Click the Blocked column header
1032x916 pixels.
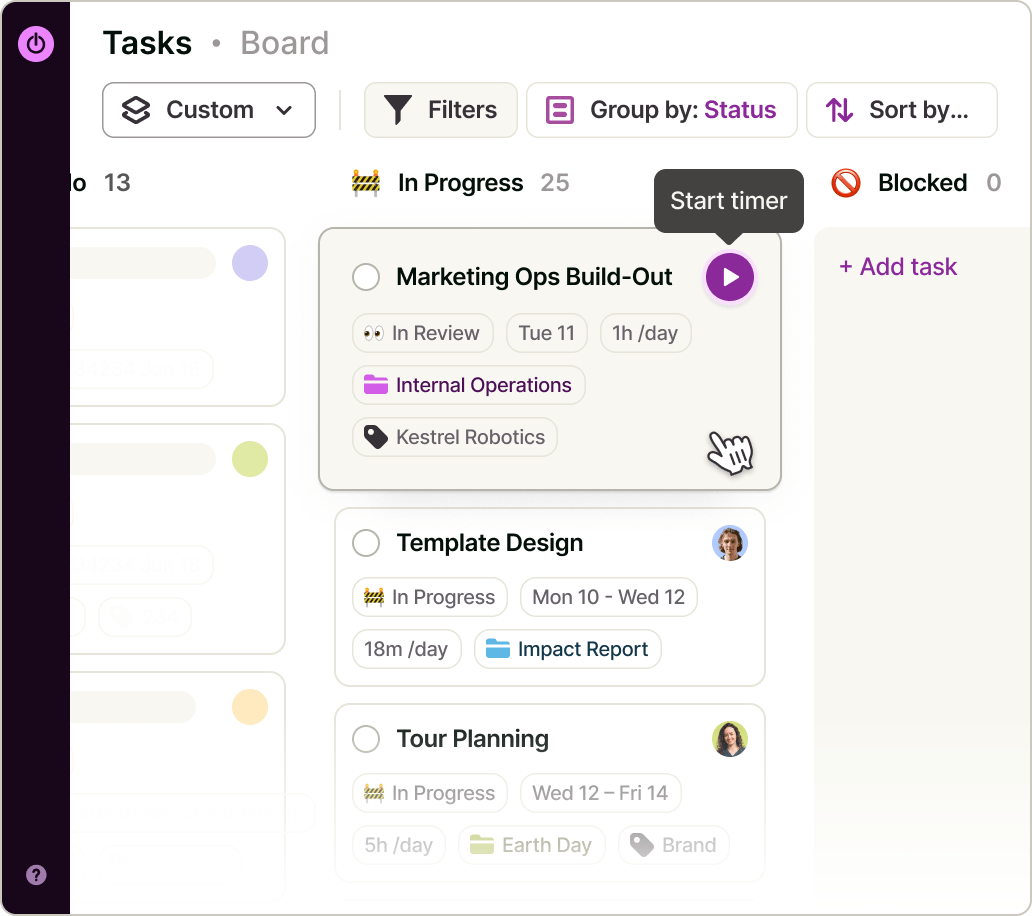click(x=922, y=183)
